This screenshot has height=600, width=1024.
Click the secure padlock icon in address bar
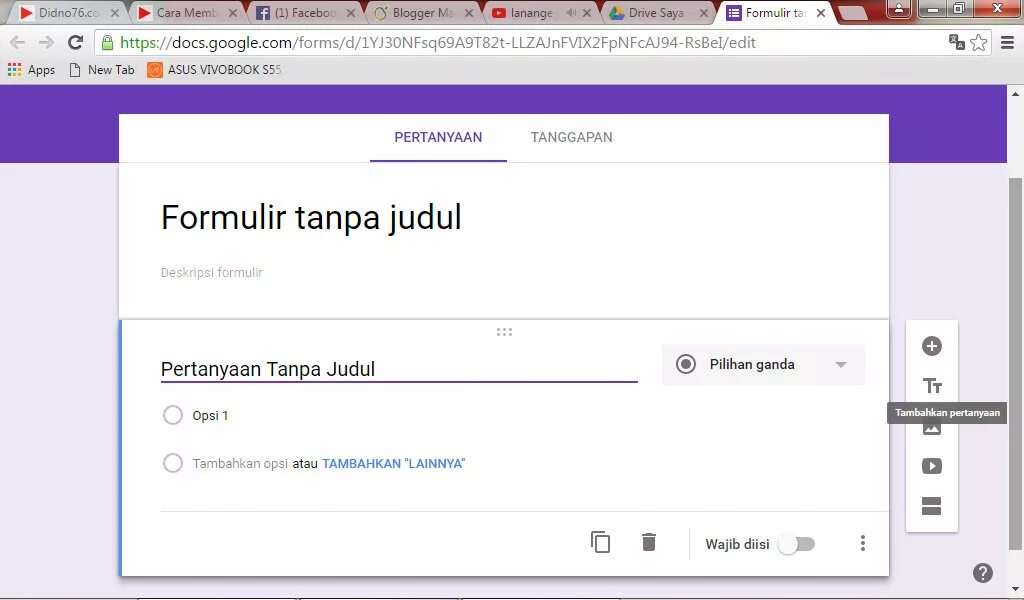point(108,42)
